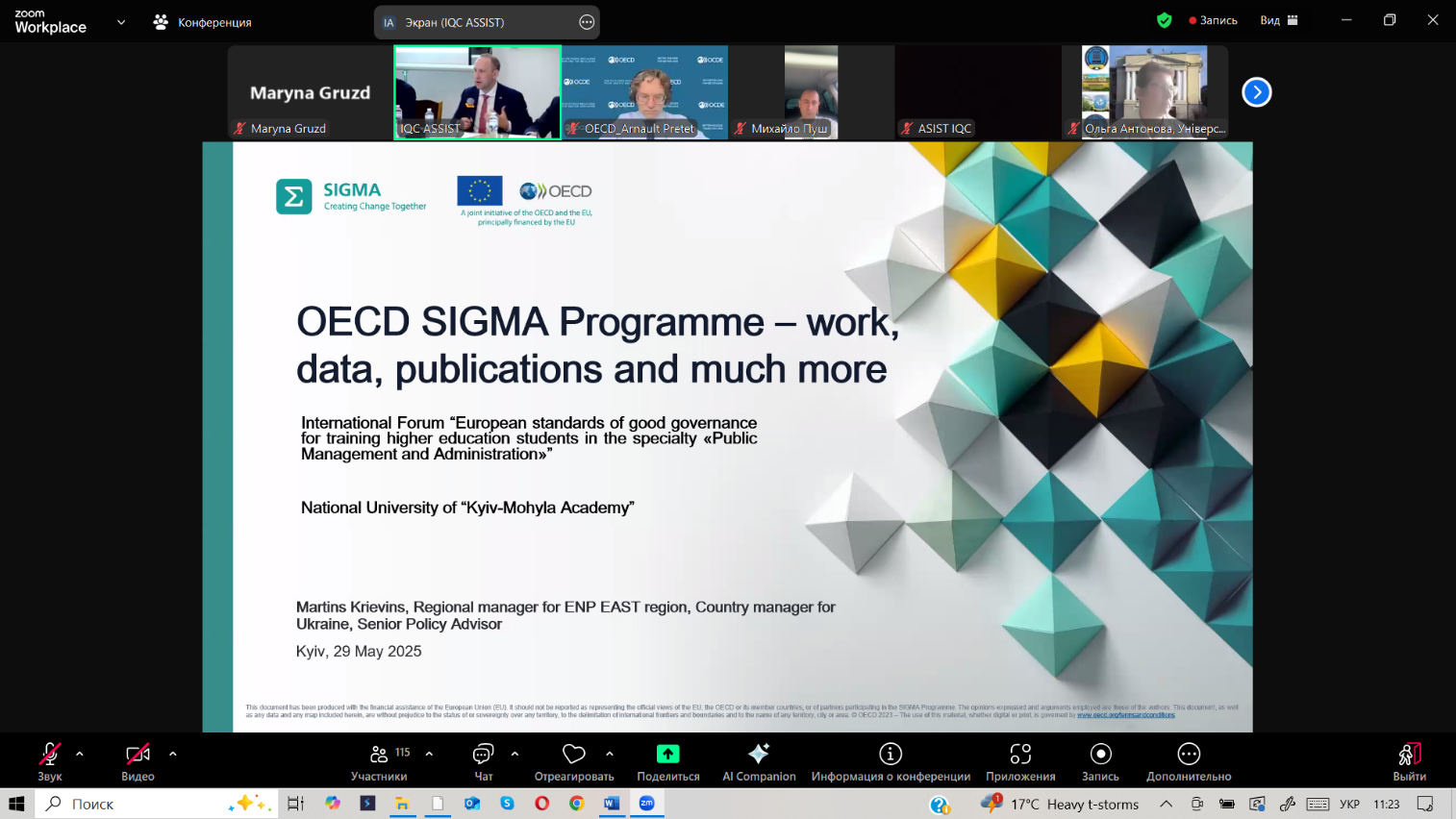
Task: Open the notifications center icon
Action: pos(1425,804)
